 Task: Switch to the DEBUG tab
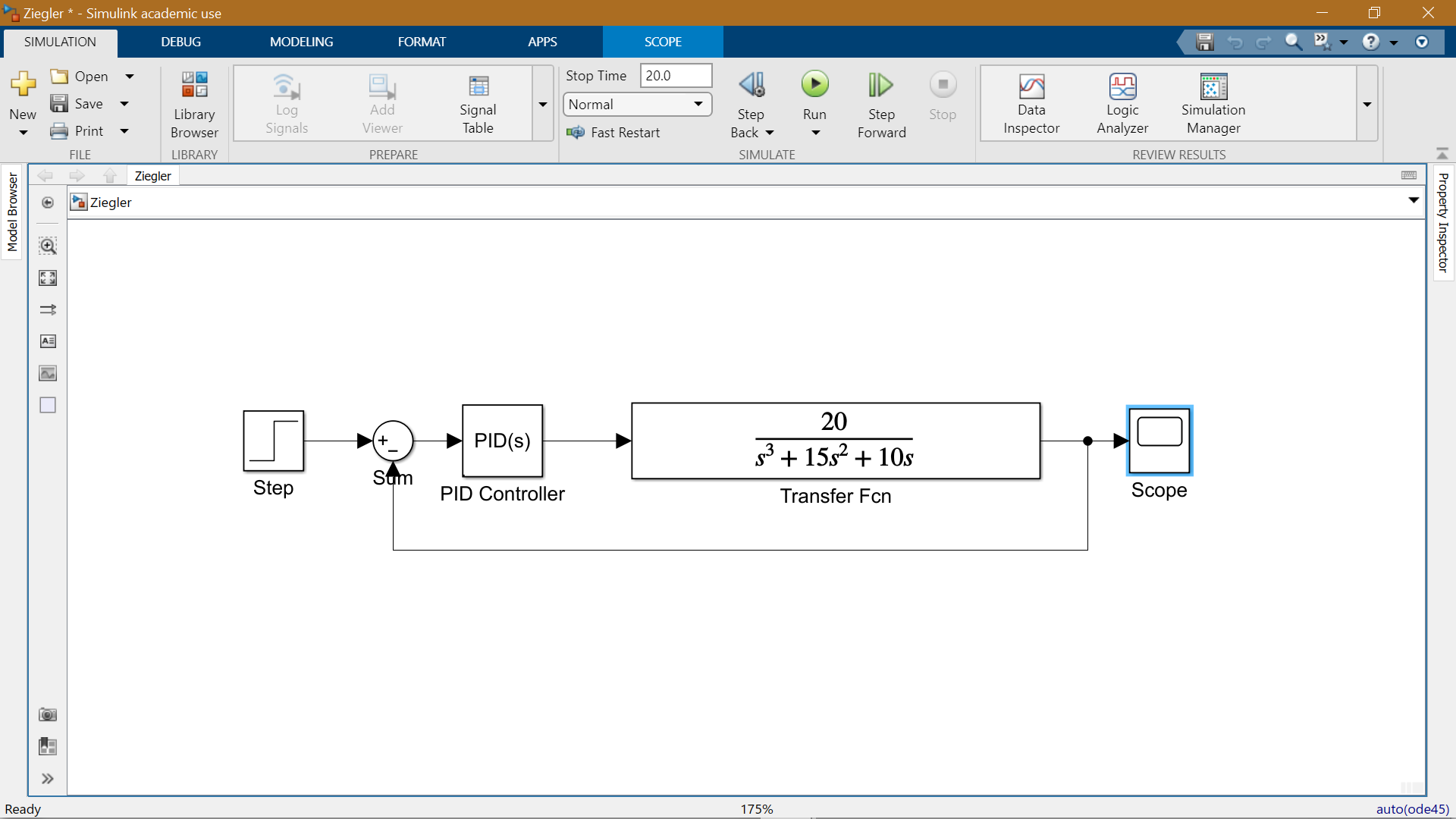180,42
